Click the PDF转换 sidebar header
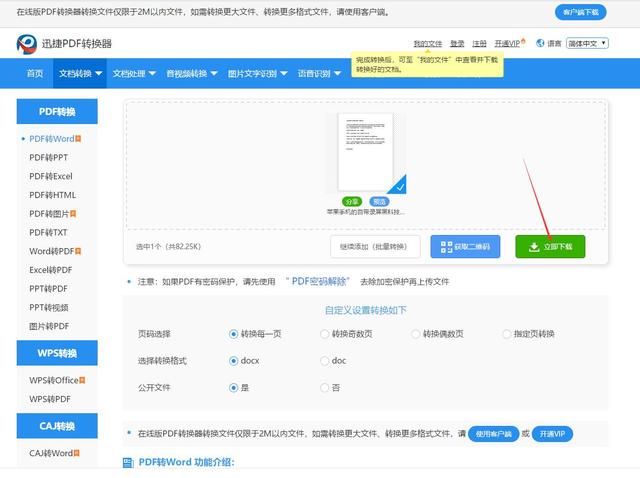 tap(57, 111)
